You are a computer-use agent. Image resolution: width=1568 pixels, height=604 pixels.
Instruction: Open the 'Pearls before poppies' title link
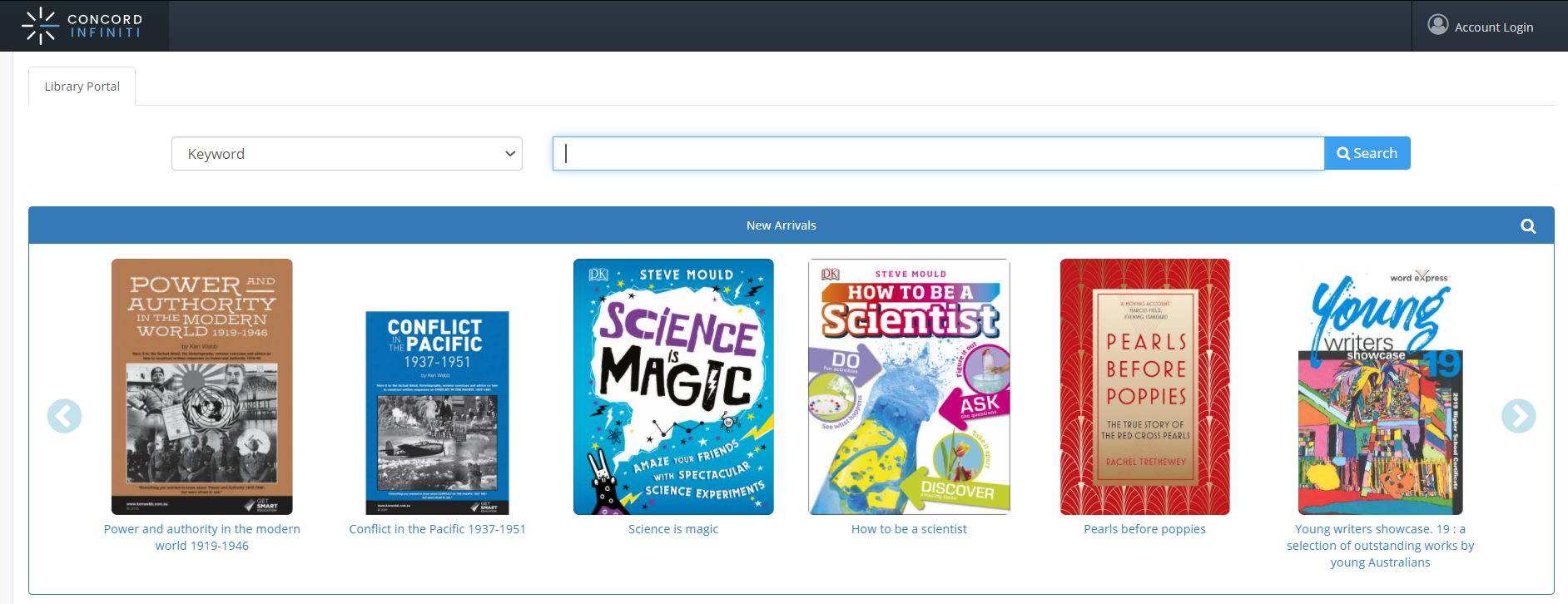coord(1144,528)
